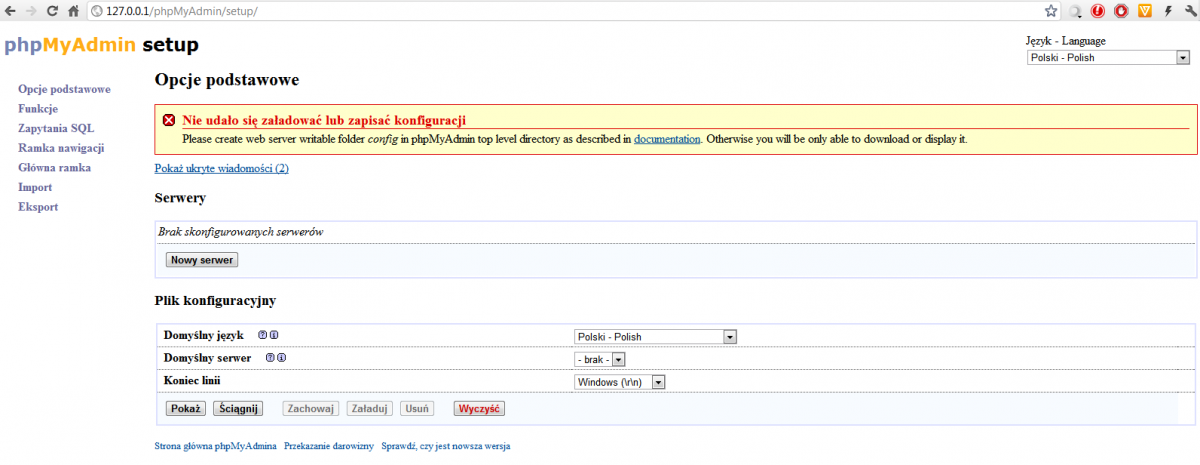This screenshot has height=465, width=1200.
Task: Click the red Wyczyść button
Action: (480, 408)
